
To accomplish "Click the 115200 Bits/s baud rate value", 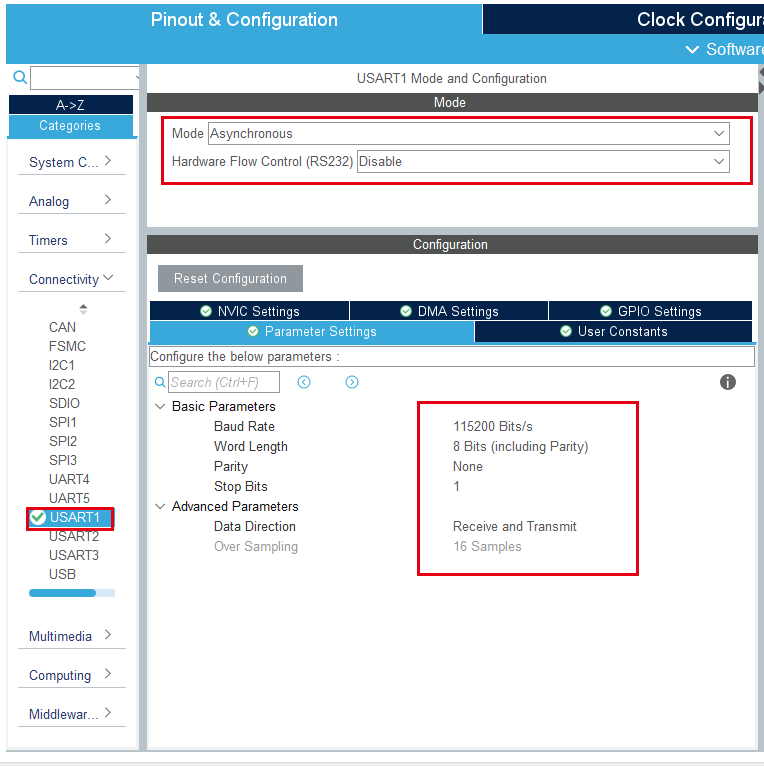I will 492,426.
